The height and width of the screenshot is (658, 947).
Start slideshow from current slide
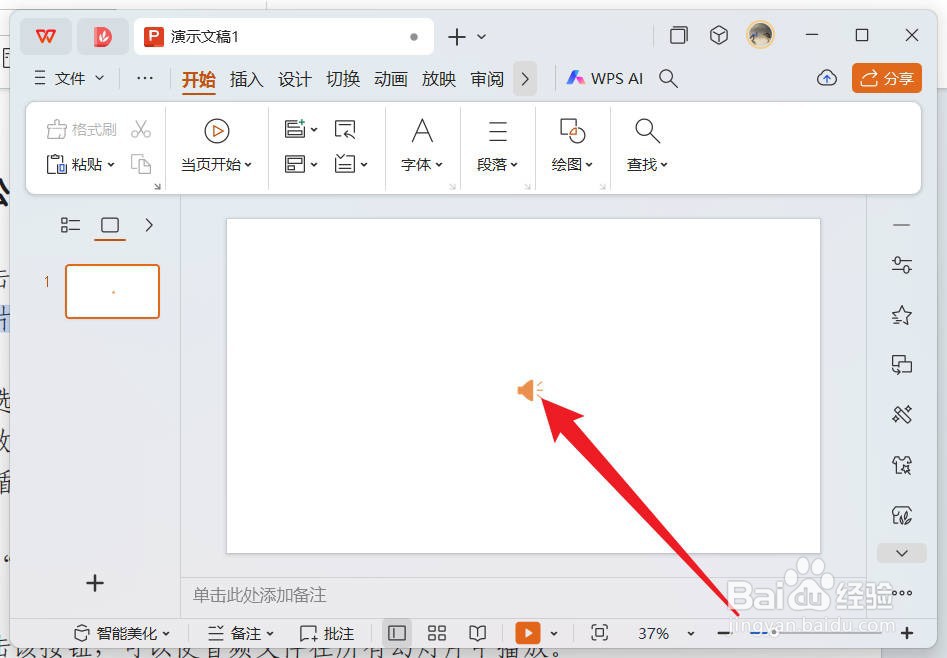(218, 130)
